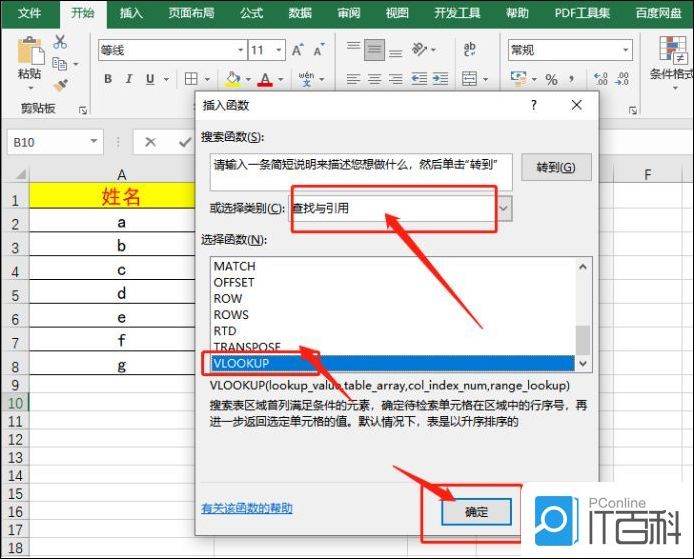694x559 pixels.
Task: Expand the borders dropdown arrow
Action: pos(207,79)
